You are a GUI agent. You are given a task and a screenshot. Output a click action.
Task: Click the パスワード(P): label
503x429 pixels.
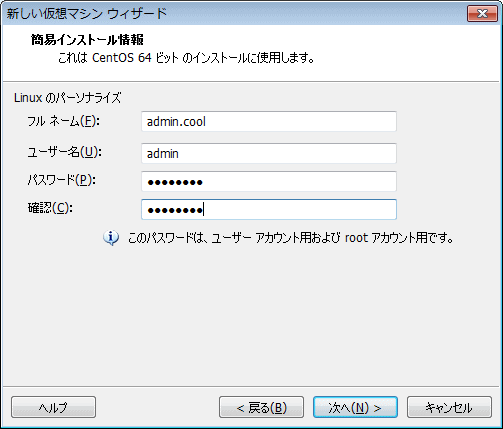pos(62,180)
